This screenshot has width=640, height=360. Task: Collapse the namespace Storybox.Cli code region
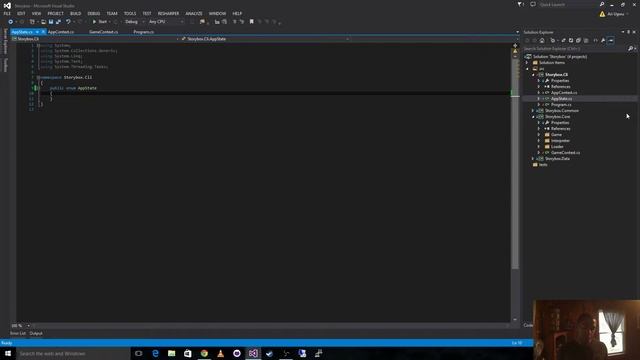click(x=38, y=77)
